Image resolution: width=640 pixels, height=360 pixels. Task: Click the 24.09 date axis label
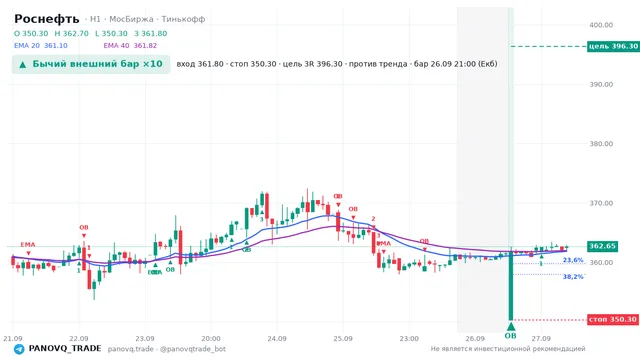(277, 339)
